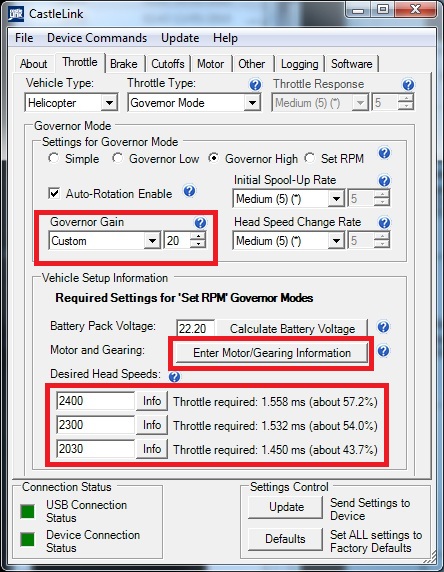Screen dimensions: 444x572
Task: Click the 'Set ALL settings to Factory Defaults' label
Action: pyautogui.click(x=376, y=541)
